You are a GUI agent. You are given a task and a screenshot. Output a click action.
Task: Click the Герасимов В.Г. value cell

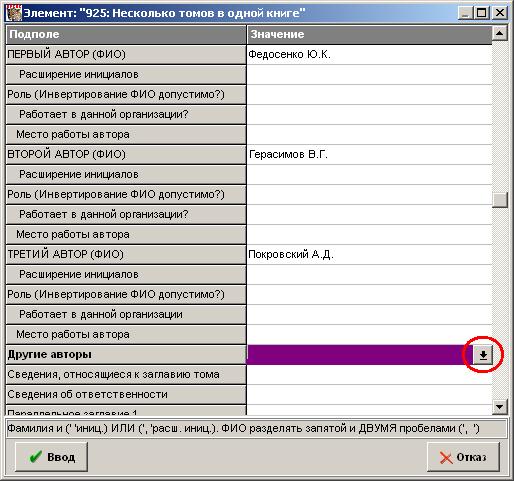click(x=369, y=155)
